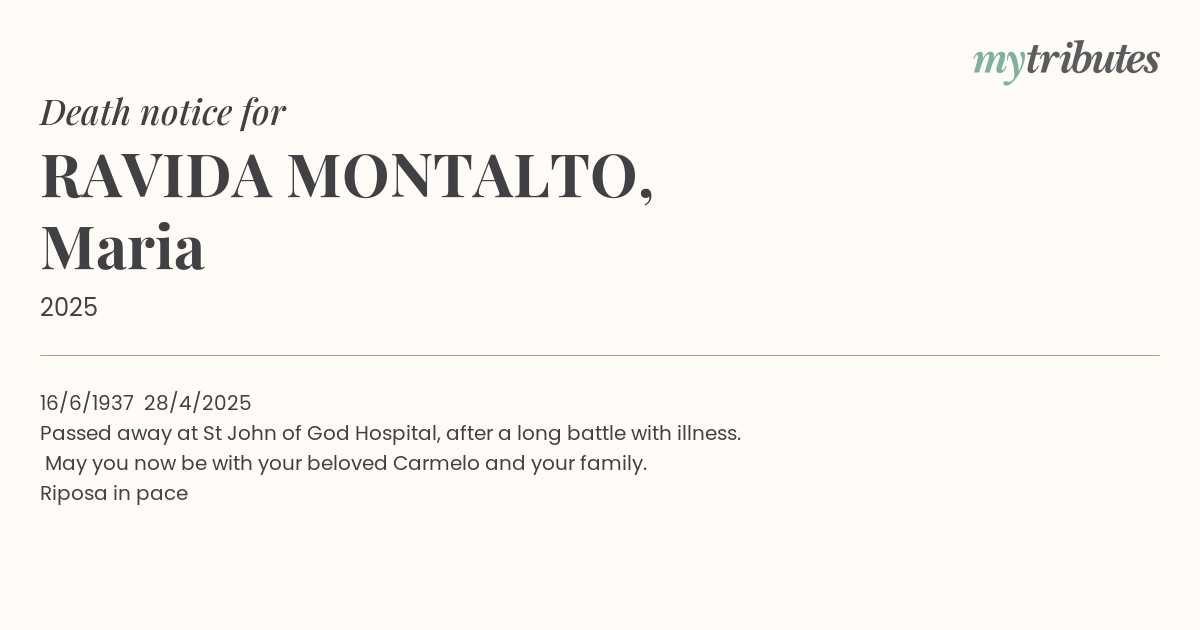Screen dimensions: 1200x630
Task: Click the "tributes" part of logo
Action: 1092,59
